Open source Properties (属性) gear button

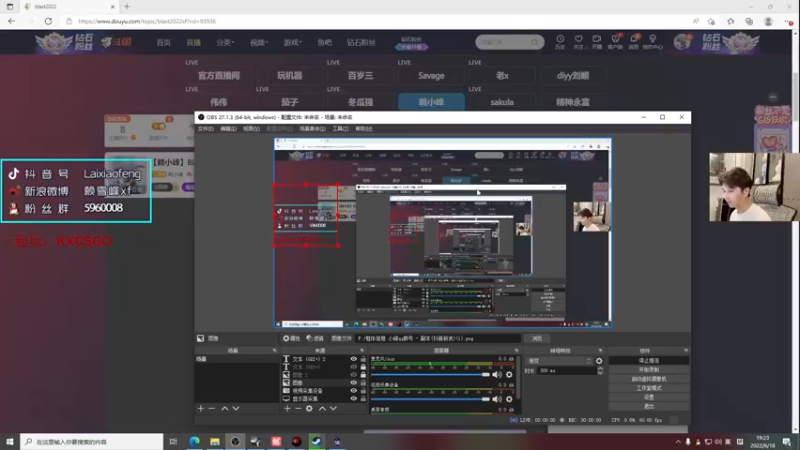pyautogui.click(x=292, y=338)
